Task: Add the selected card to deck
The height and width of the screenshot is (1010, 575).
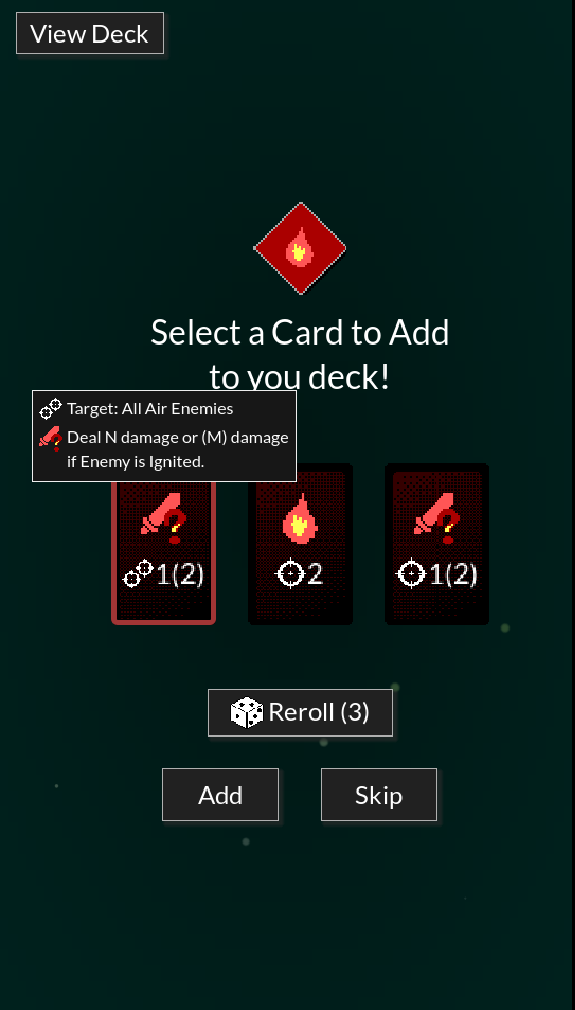Action: pyautogui.click(x=220, y=794)
